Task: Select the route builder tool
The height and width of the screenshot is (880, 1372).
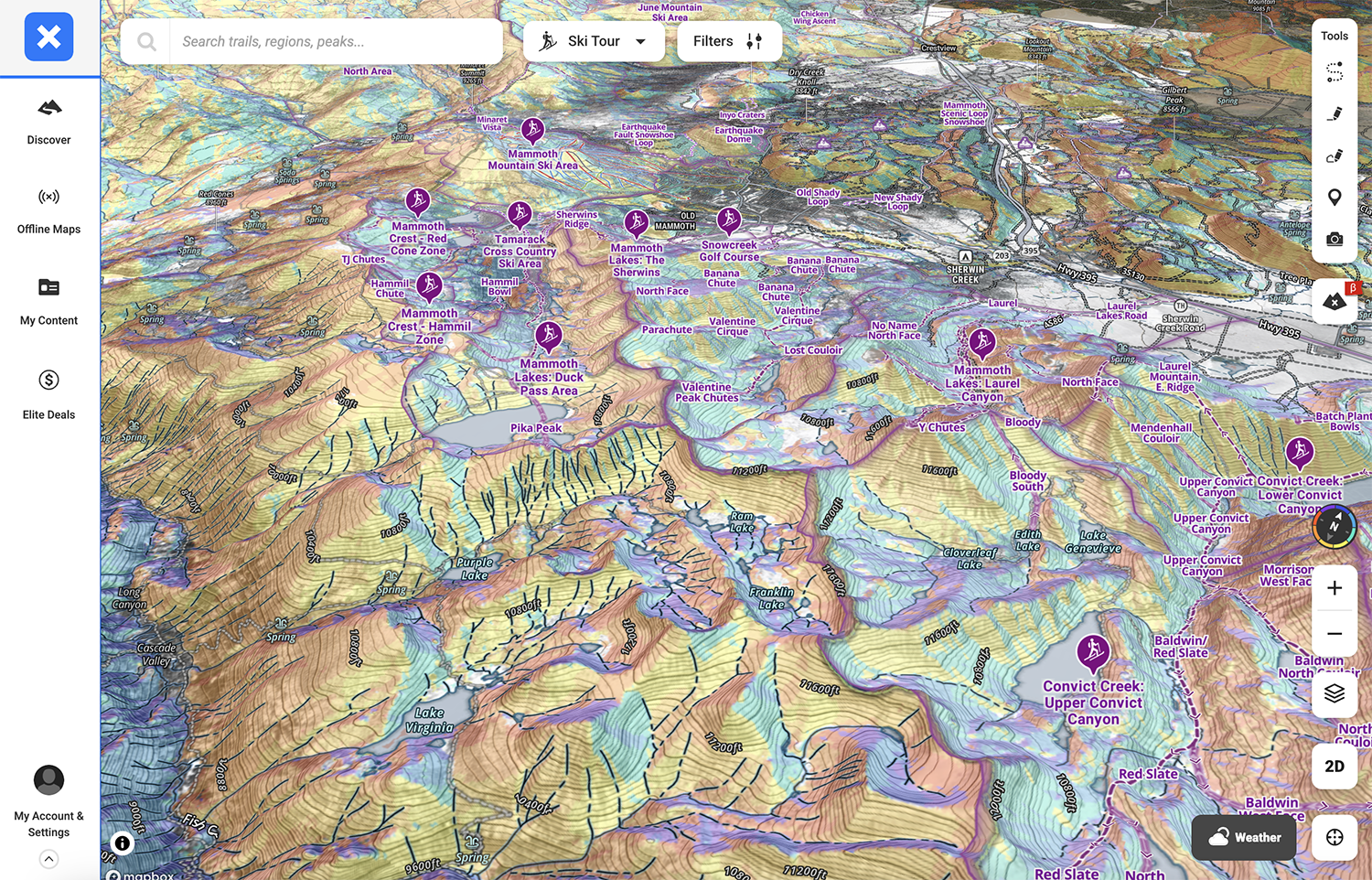Action: (x=1334, y=72)
